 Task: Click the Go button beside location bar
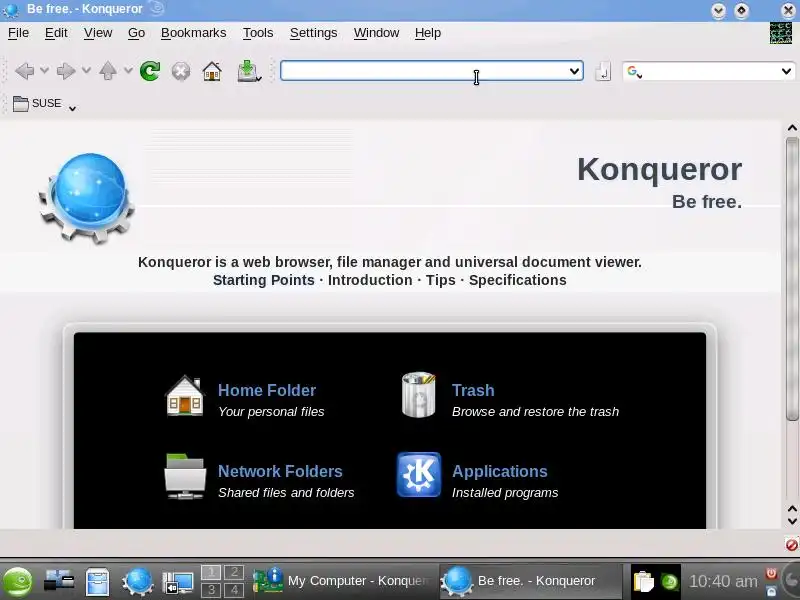pos(603,71)
